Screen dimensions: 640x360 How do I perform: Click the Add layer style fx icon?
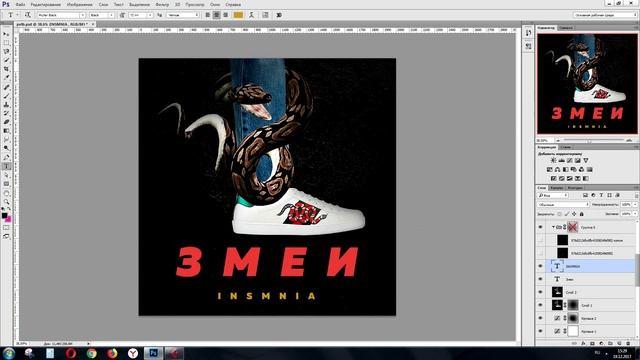point(584,343)
